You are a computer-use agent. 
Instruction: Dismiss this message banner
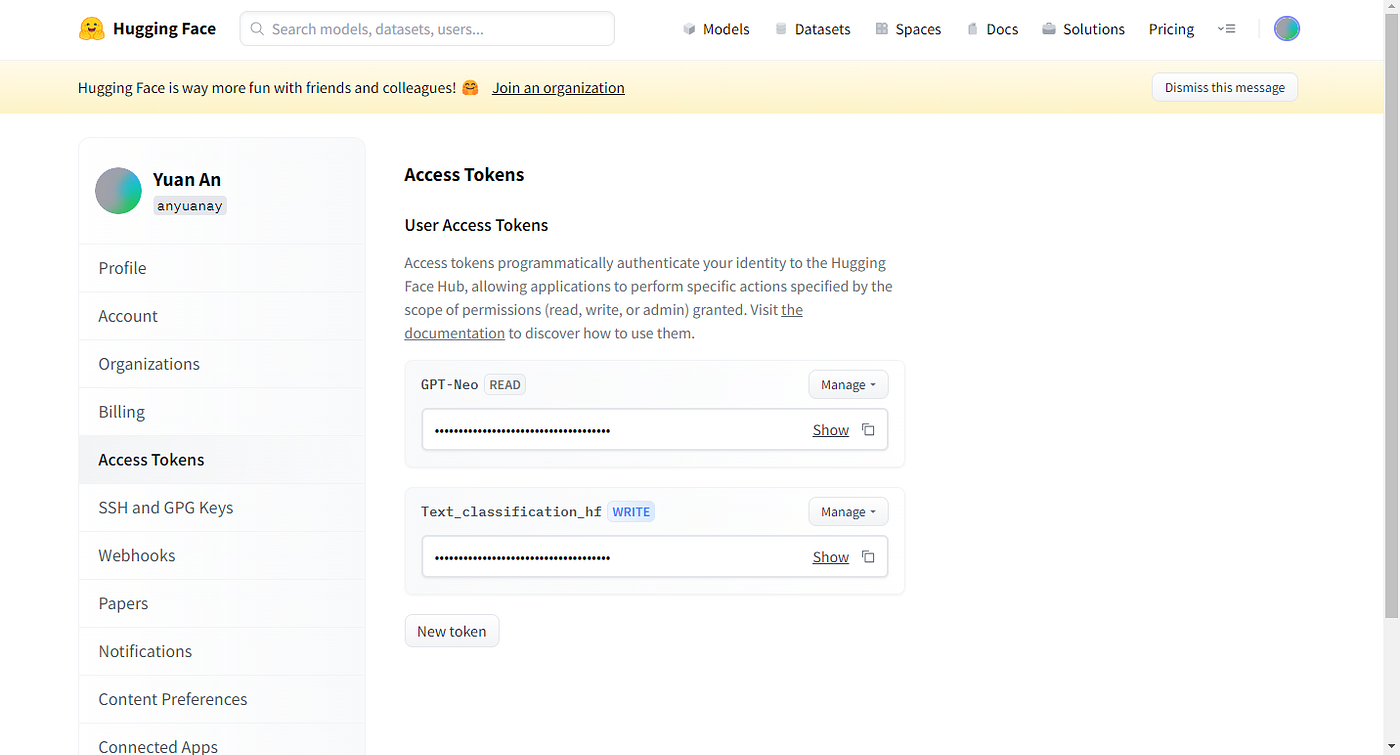click(1224, 88)
